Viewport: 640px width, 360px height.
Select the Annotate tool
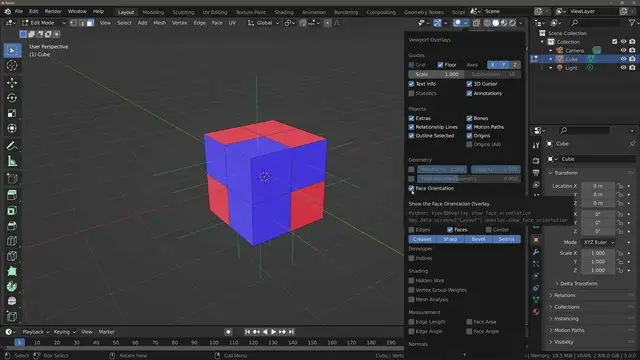12,146
